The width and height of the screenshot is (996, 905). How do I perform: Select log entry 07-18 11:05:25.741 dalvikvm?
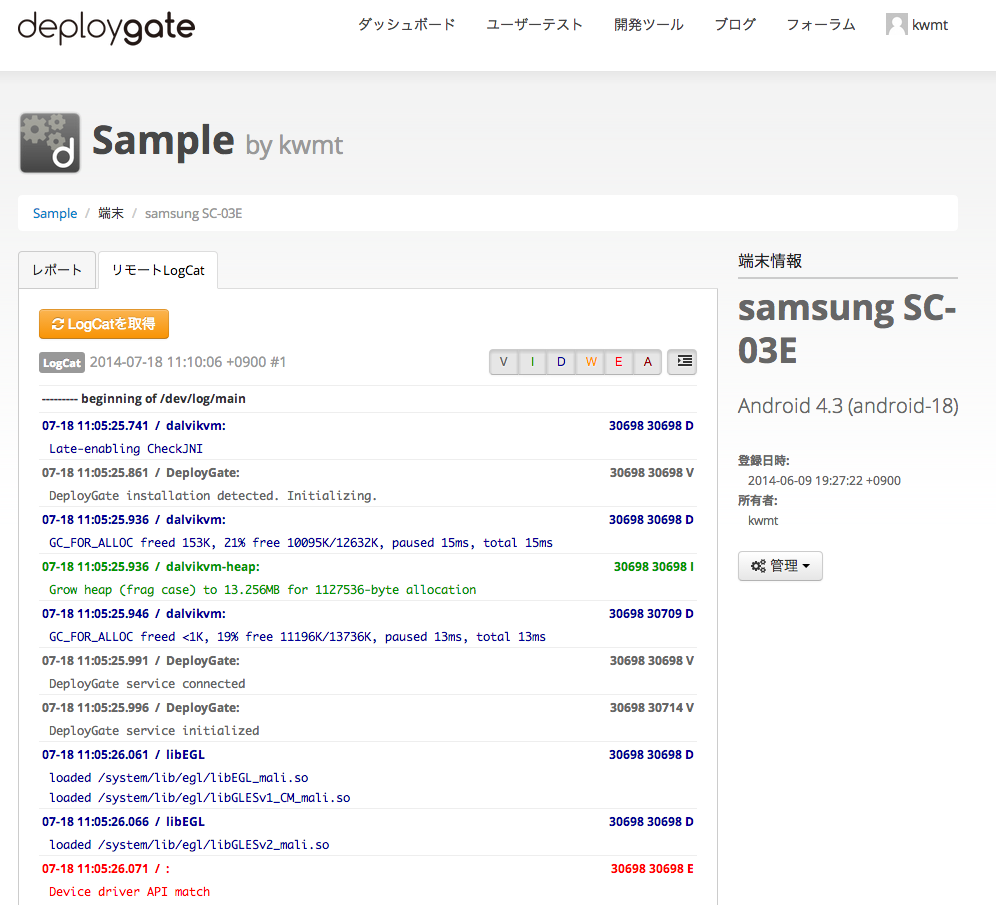tap(368, 426)
